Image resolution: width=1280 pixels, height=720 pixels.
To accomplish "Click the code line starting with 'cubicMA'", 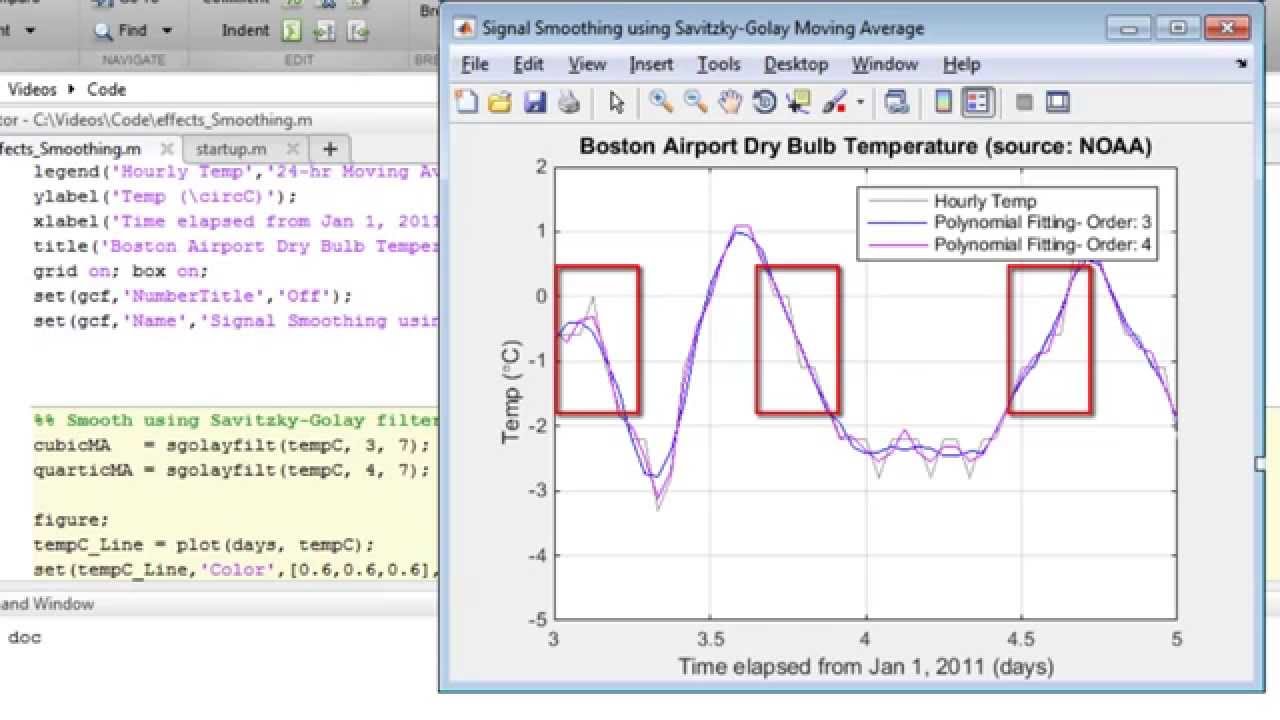I will (232, 445).
